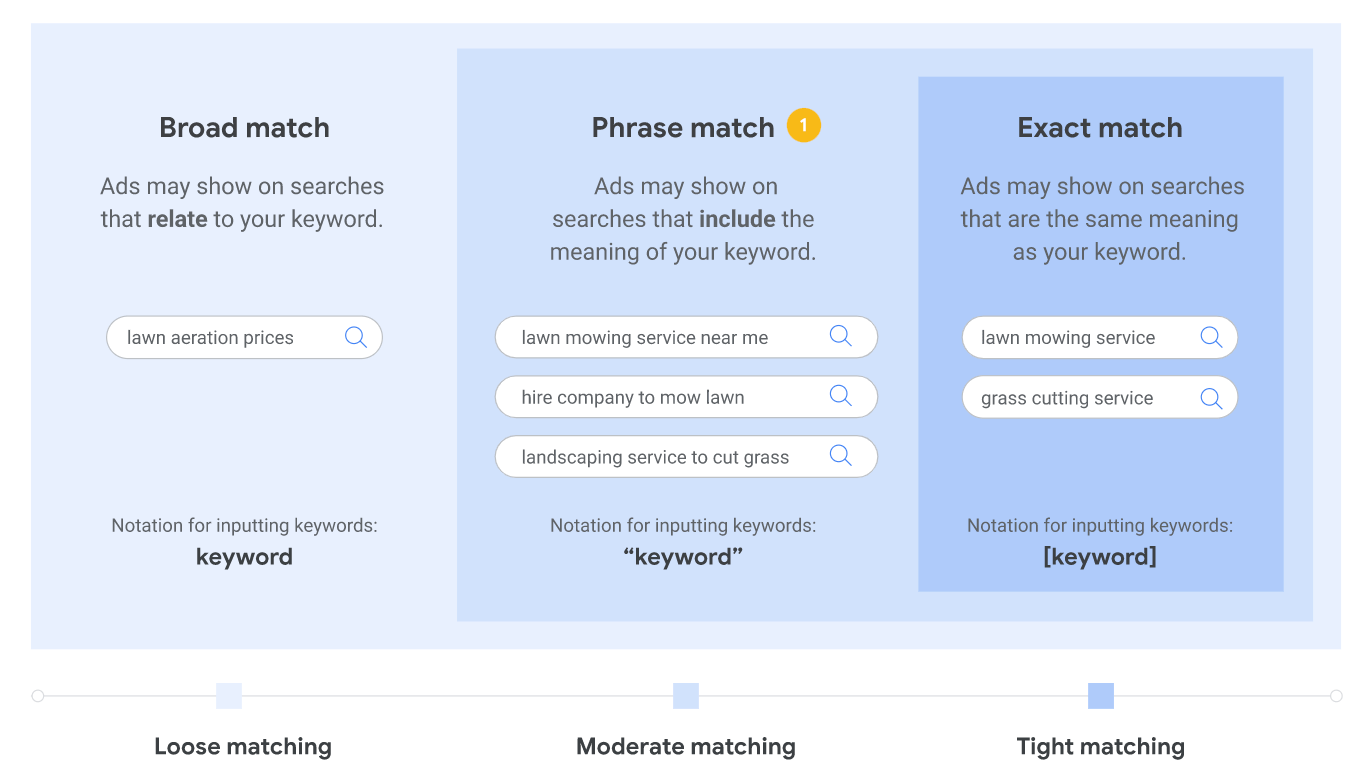1370x776 pixels.
Task: Click the right end circle of the matching scale
Action: coord(1336,696)
